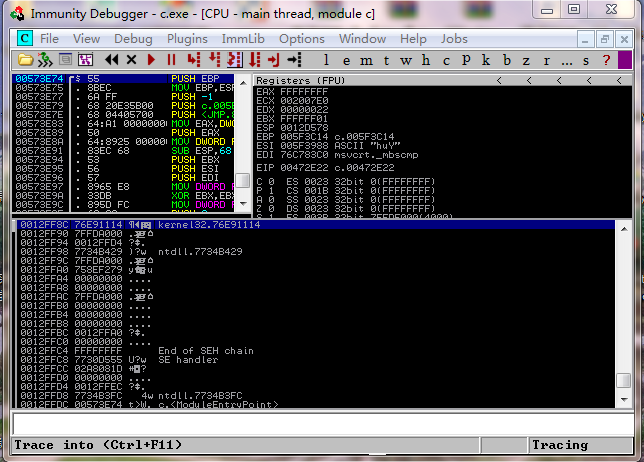This screenshot has height=462, width=644.
Task: Open the Plugins menu
Action: point(187,39)
